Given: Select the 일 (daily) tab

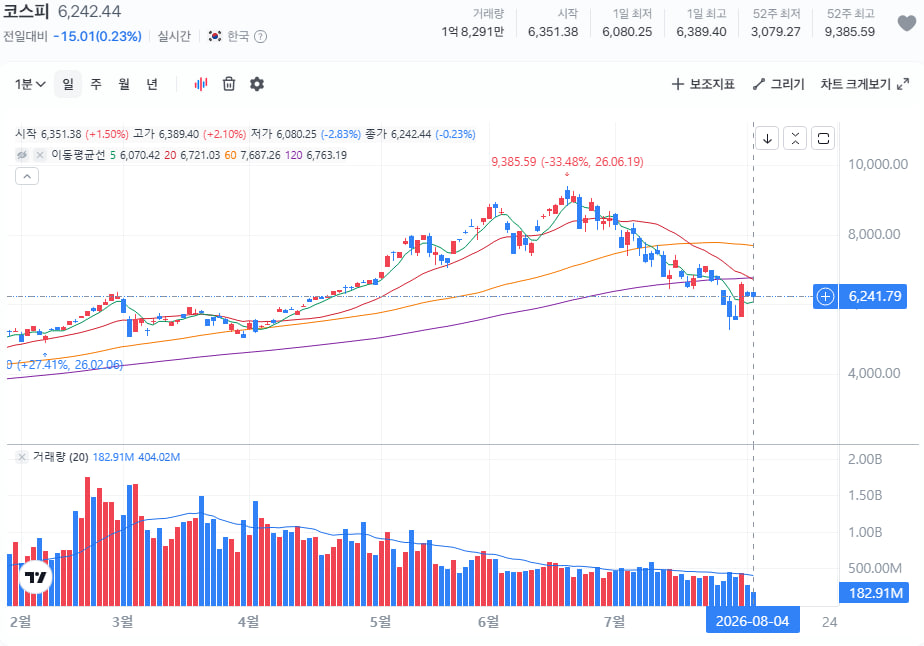Looking at the screenshot, I should [x=68, y=84].
